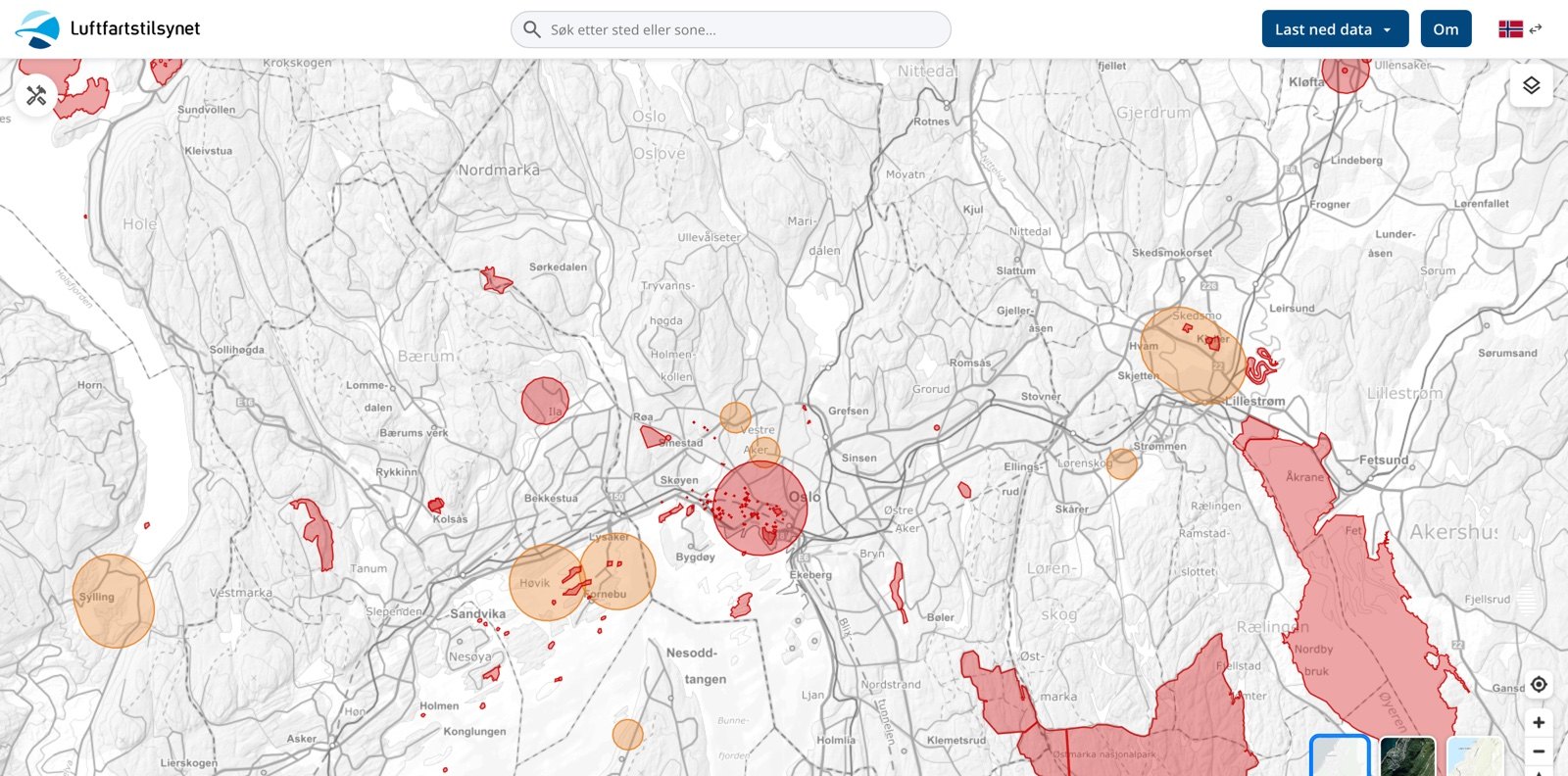Image resolution: width=1568 pixels, height=776 pixels.
Task: Click the small orange circle near Lørenskog
Action: click(1122, 464)
